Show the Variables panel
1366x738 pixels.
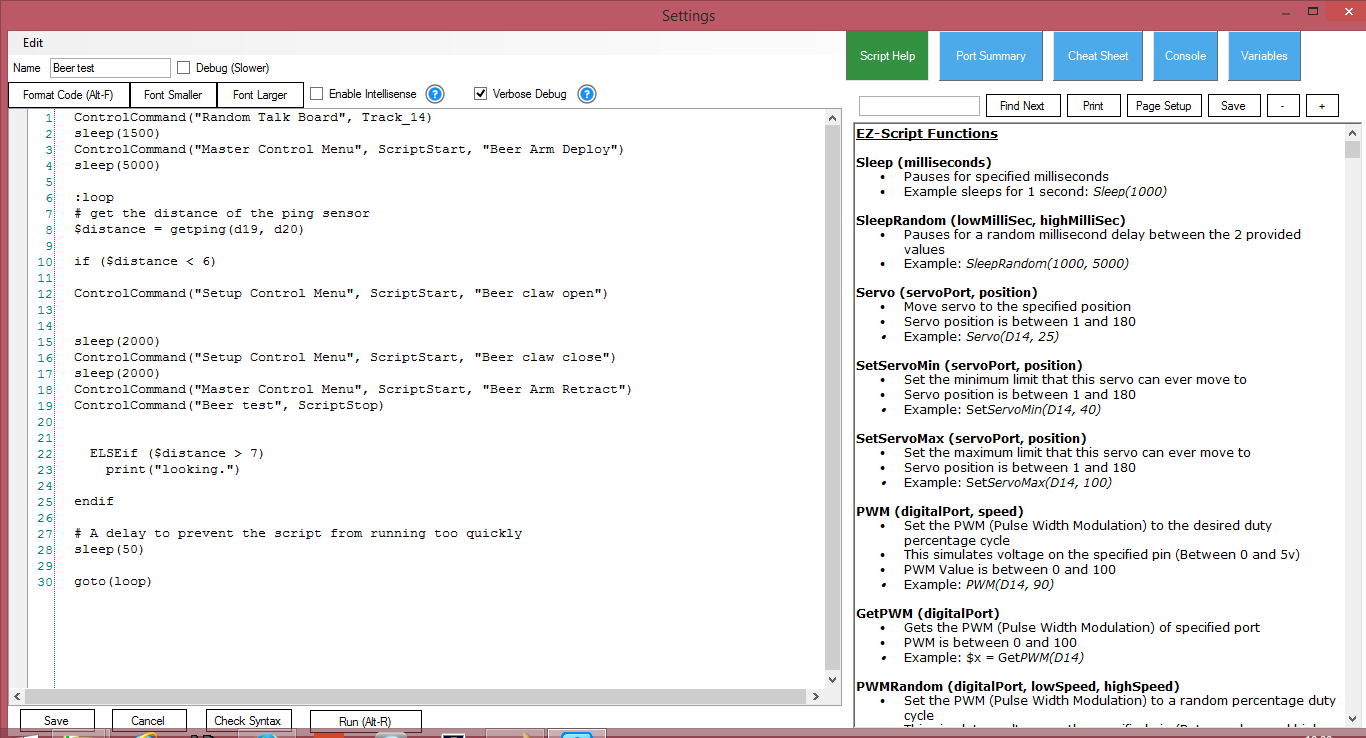(x=1263, y=55)
